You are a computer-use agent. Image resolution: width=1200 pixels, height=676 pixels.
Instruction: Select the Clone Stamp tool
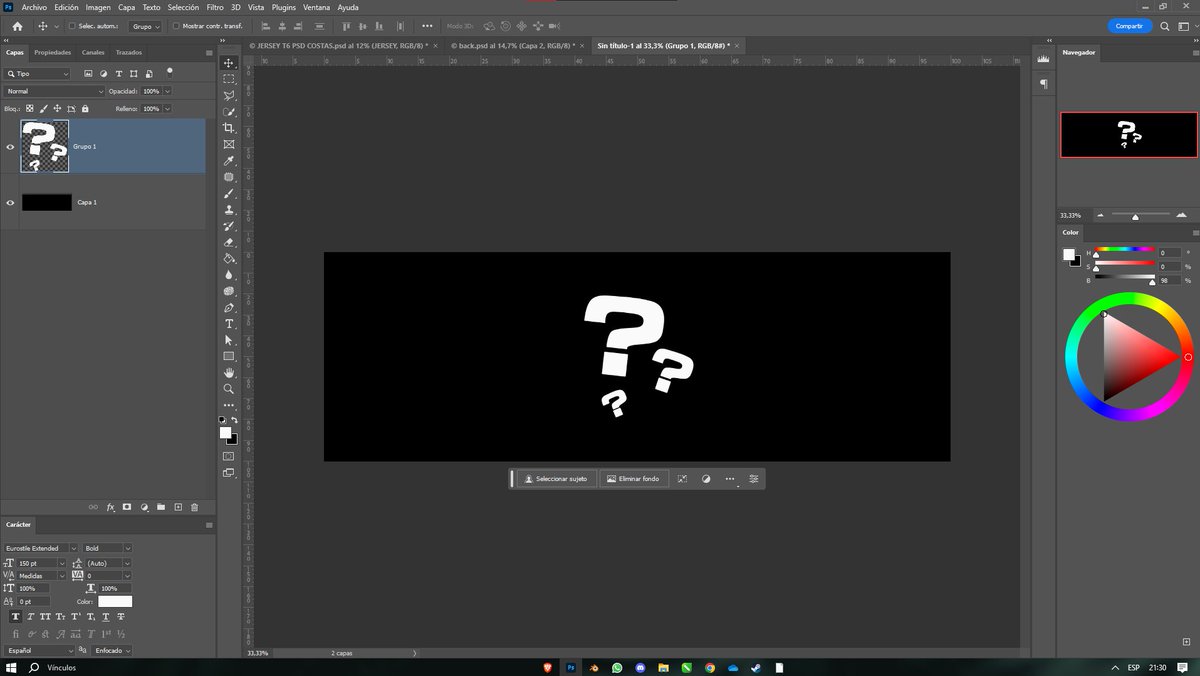229,210
